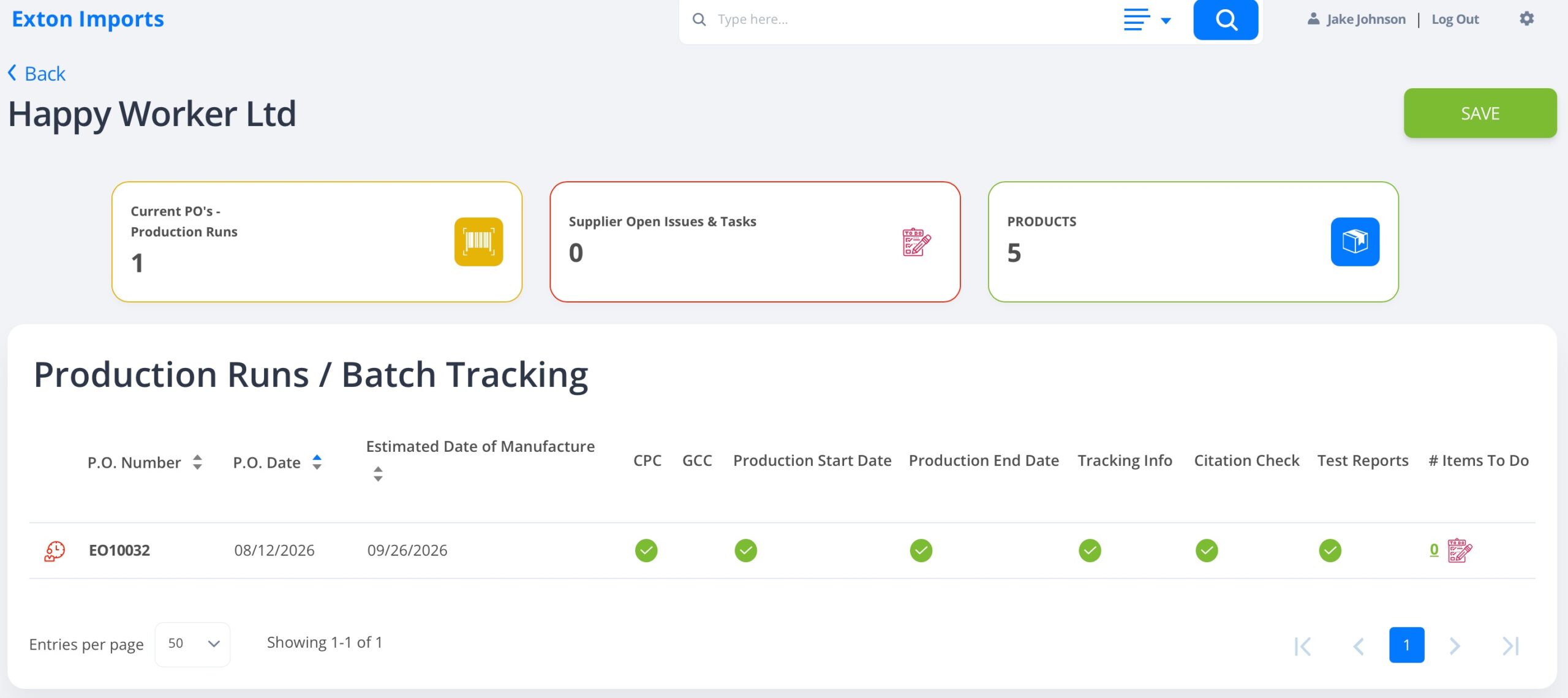
Task: Click P.O. date 08/12/2026 cell
Action: click(x=274, y=550)
